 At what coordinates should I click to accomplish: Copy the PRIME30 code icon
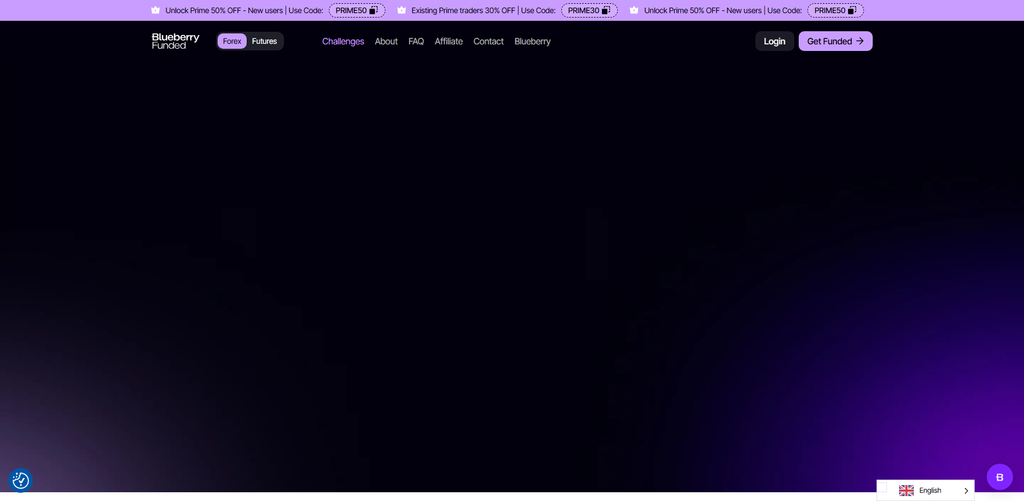click(x=606, y=10)
